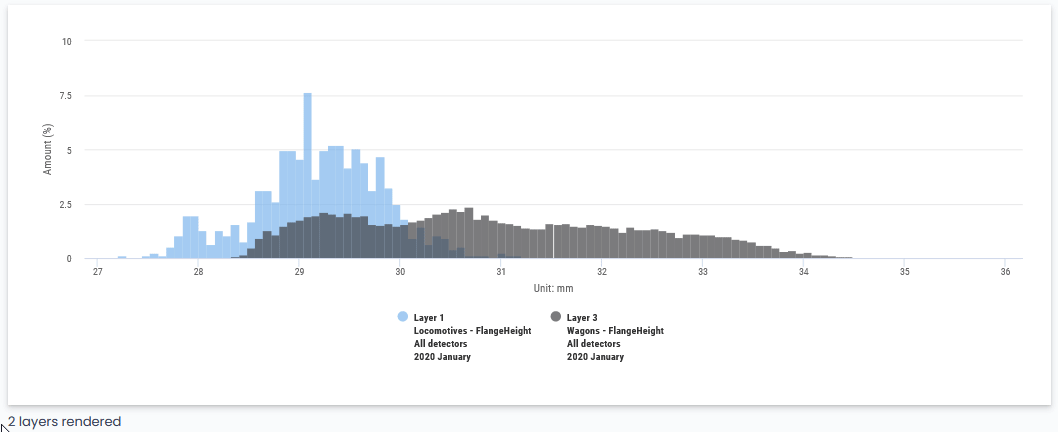Click the Layer 3 legend title text
The width and height of the screenshot is (1058, 432).
(582, 317)
